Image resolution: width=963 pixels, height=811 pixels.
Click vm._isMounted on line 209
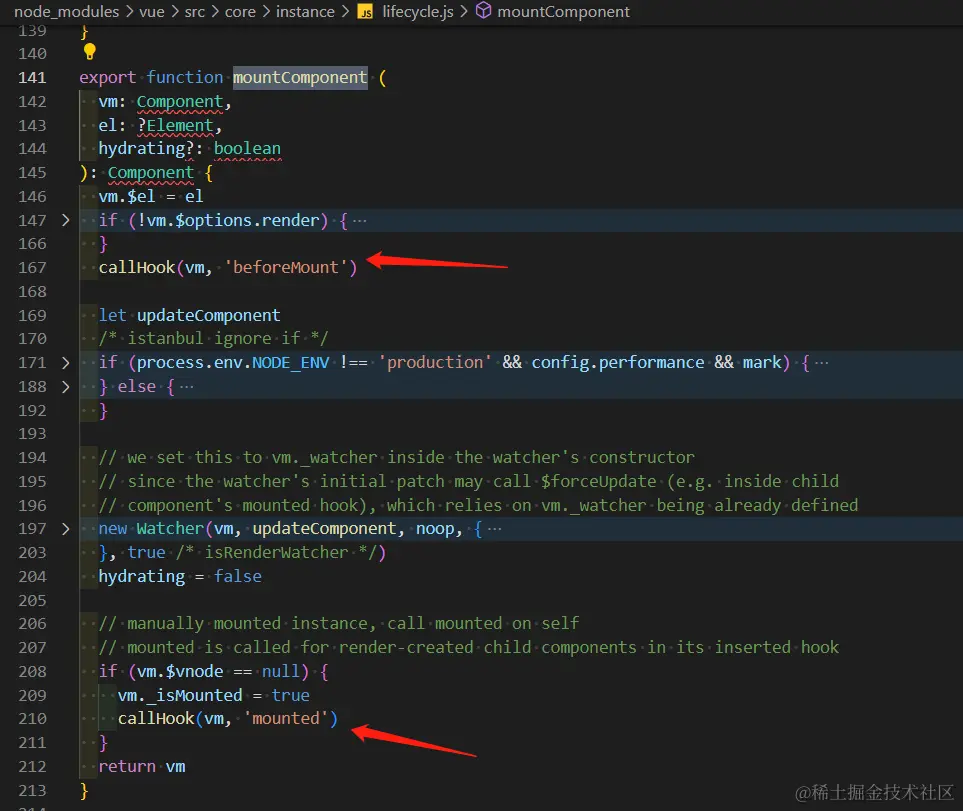click(179, 695)
